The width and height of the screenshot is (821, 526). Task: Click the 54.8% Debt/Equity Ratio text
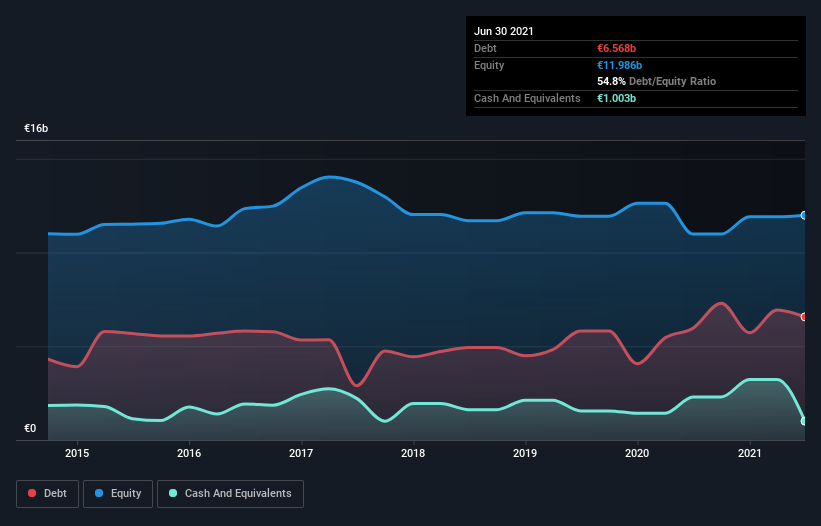click(657, 81)
